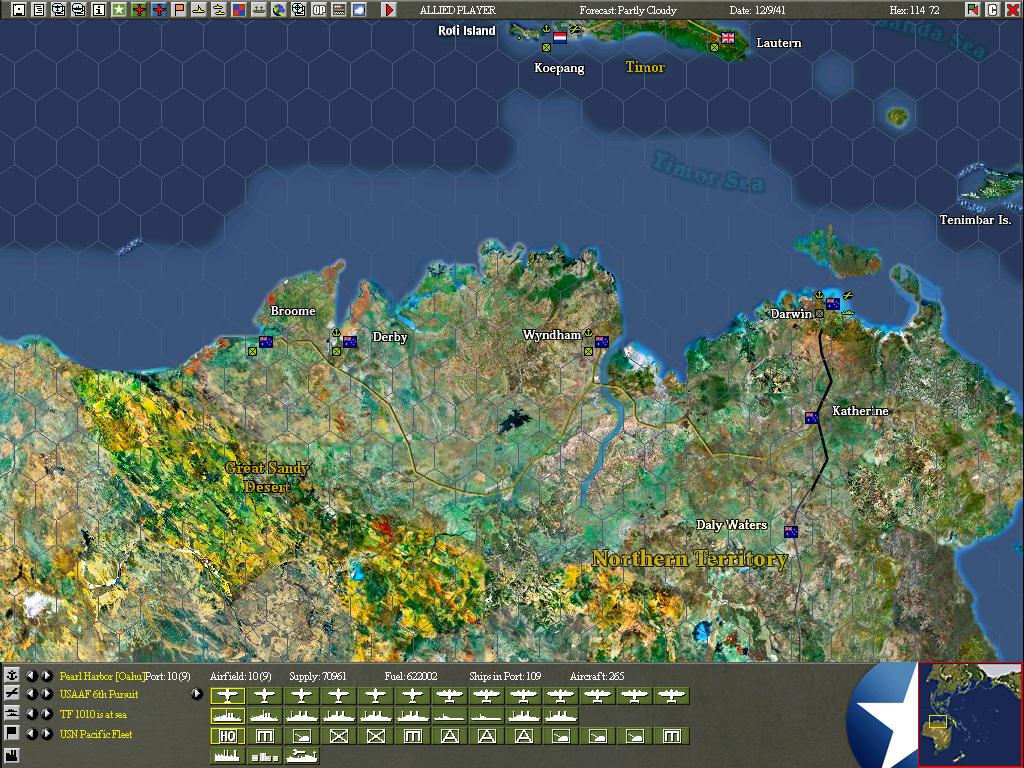Click the Koepang base on Timor
Screen dimensions: 1024x768
pos(547,47)
